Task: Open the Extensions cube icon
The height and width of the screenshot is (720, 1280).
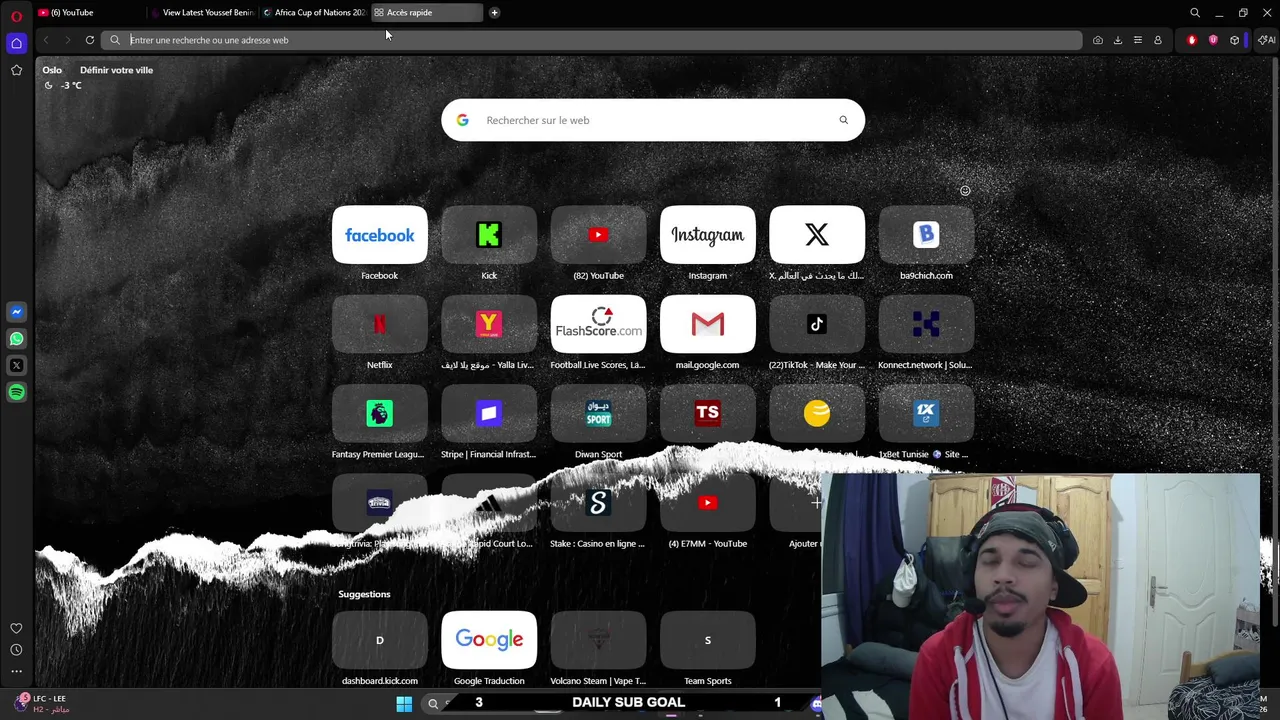Action: [1235, 40]
